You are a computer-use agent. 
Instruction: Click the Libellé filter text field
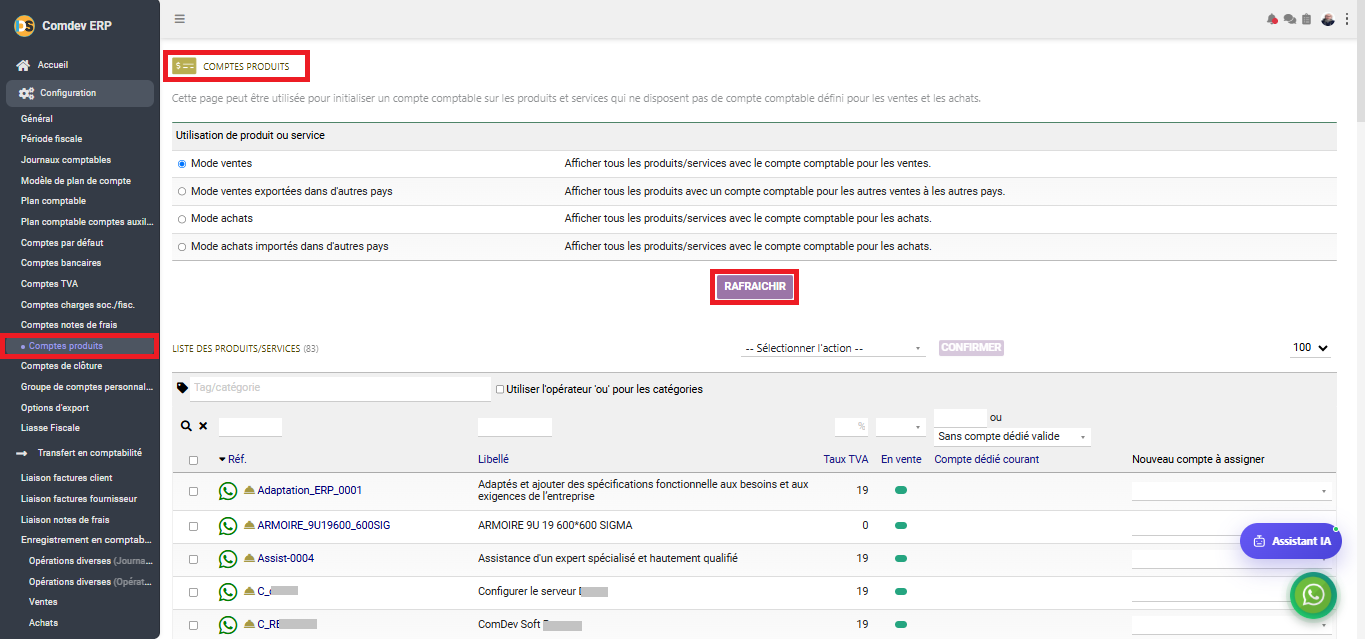[515, 427]
